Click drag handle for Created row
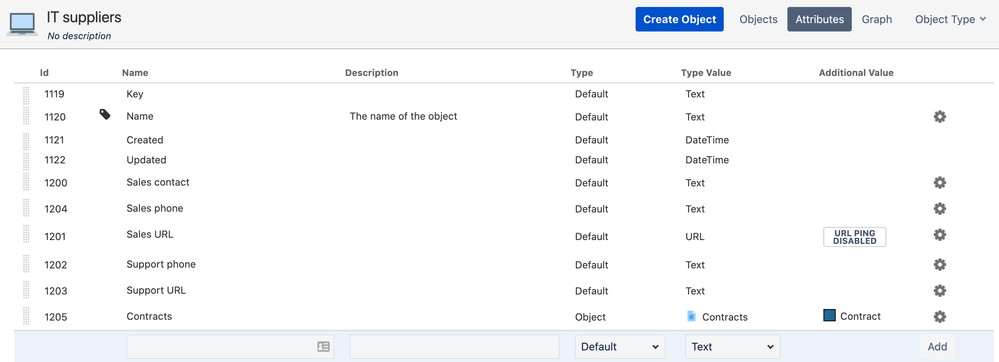Screen dimensions: 999x362 pyautogui.click(x=26, y=141)
